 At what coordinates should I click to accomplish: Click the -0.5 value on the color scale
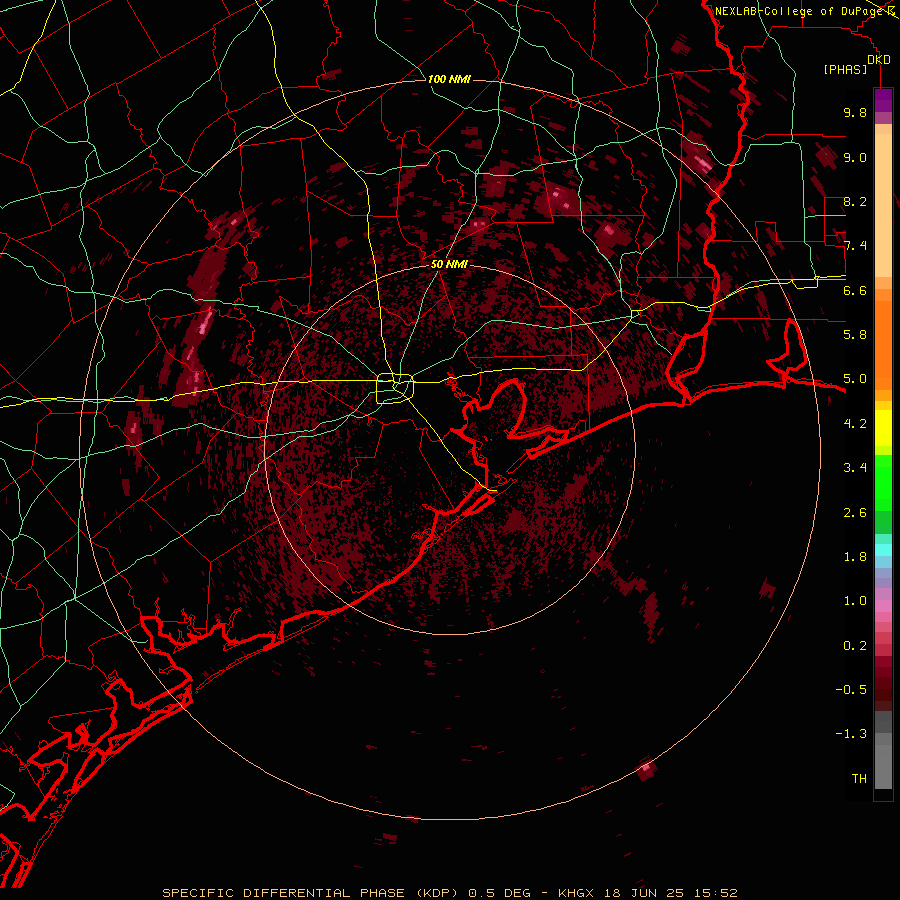click(851, 690)
